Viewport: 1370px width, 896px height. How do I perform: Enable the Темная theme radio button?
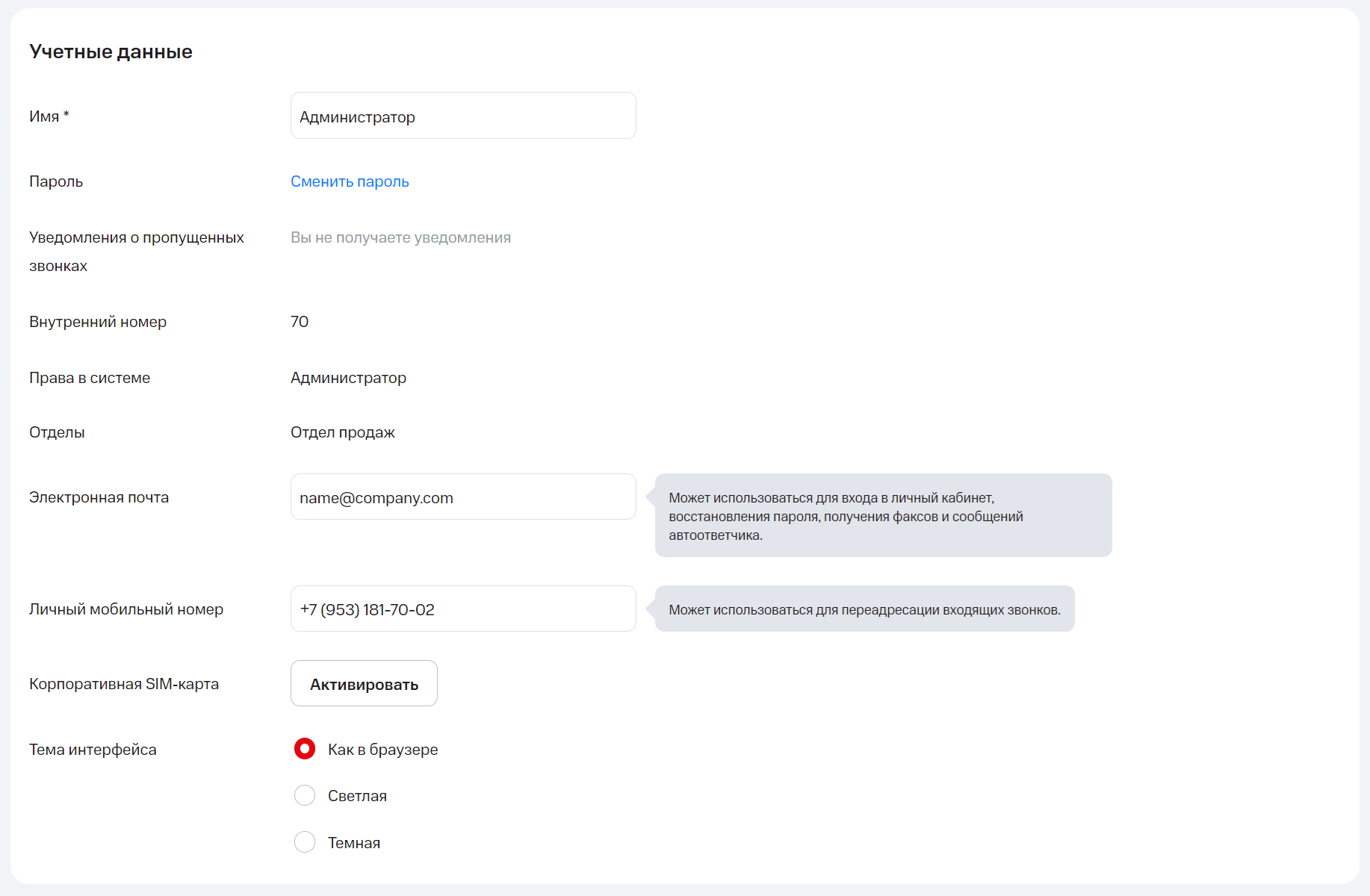click(305, 842)
